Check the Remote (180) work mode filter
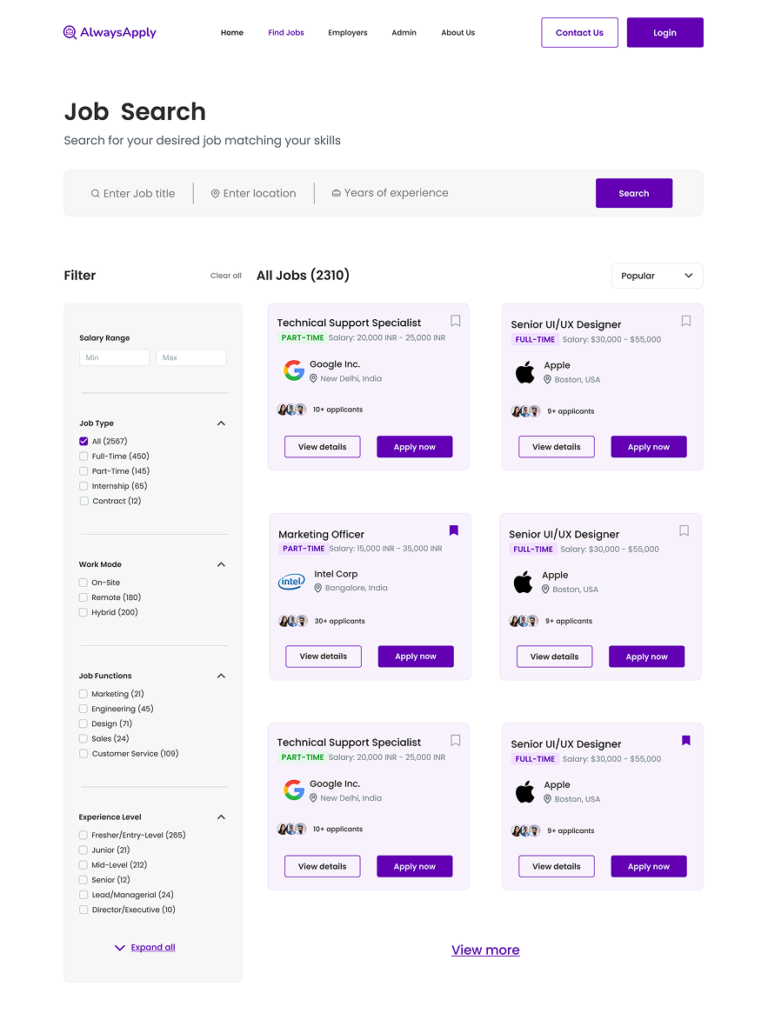The width and height of the screenshot is (768, 1020). (x=84, y=597)
